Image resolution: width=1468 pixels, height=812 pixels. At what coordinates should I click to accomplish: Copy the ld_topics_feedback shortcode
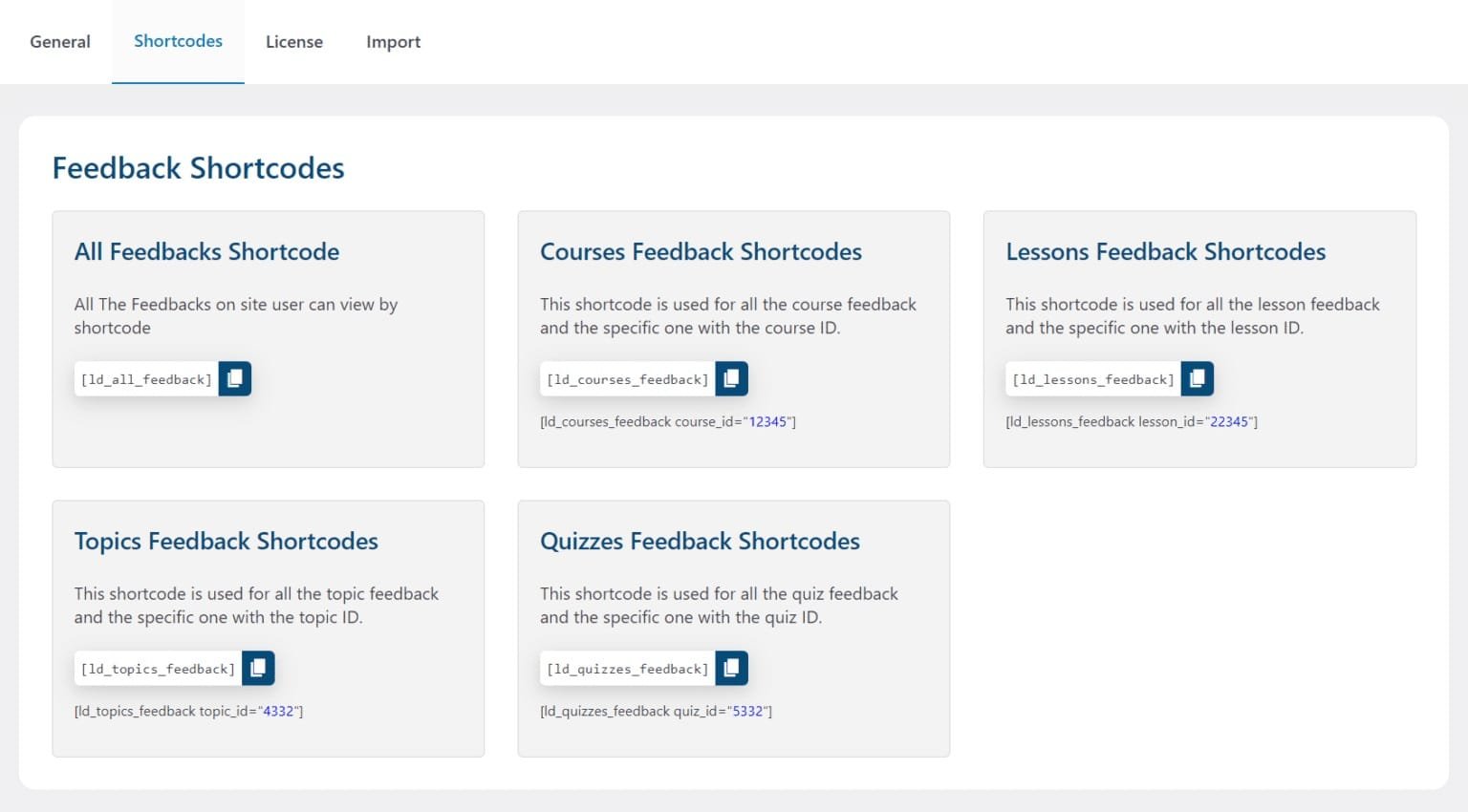[x=258, y=669]
